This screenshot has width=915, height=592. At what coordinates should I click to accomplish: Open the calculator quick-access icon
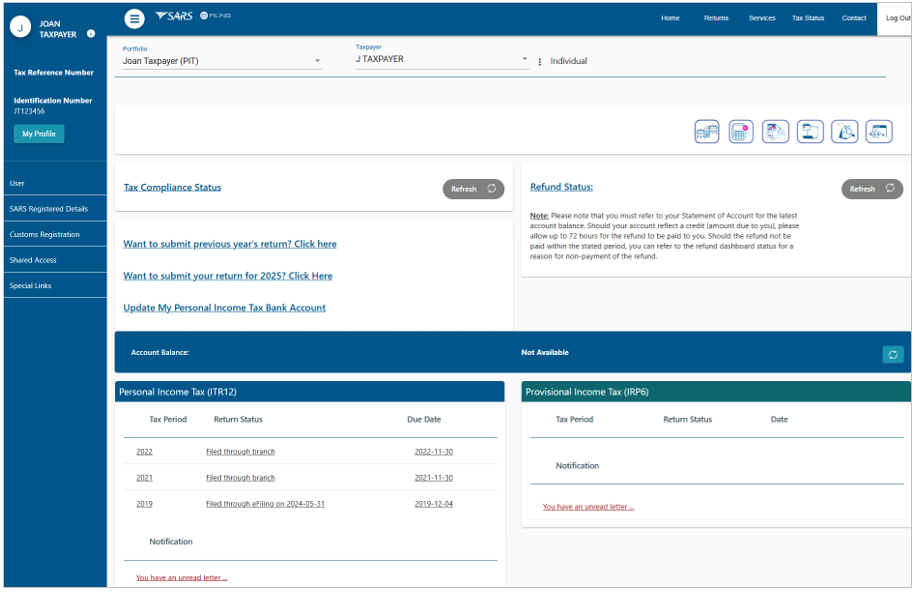(741, 131)
